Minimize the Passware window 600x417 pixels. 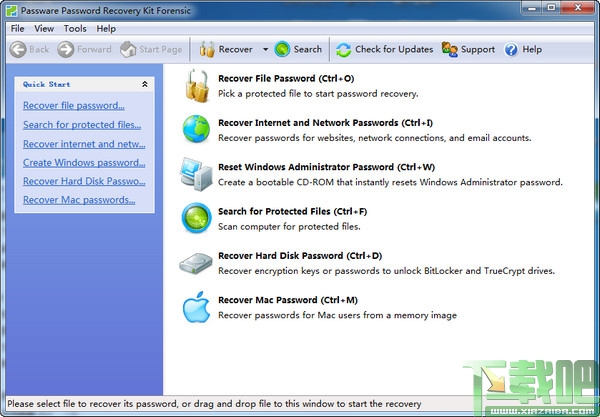pyautogui.click(x=533, y=8)
